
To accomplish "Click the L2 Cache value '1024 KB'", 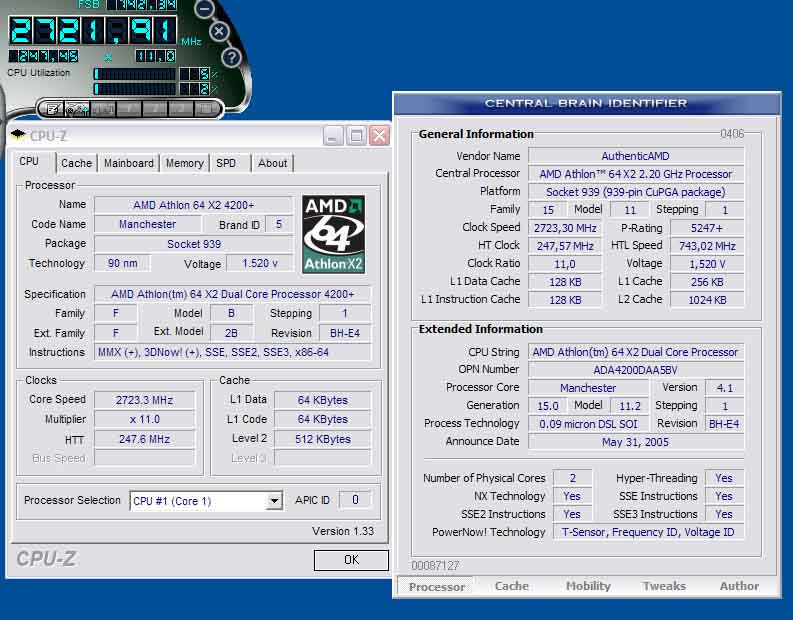I will click(707, 300).
